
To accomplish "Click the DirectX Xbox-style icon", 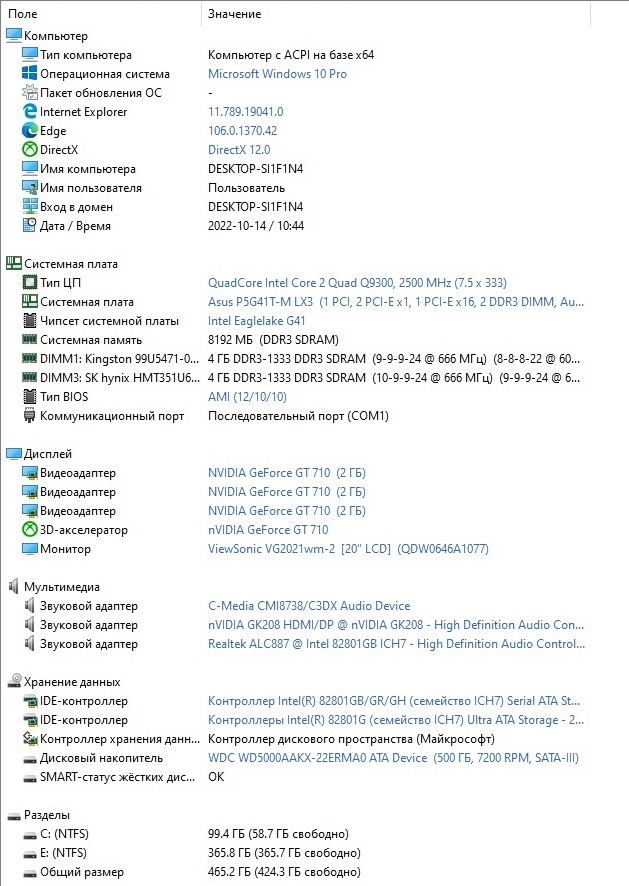I will point(30,150).
